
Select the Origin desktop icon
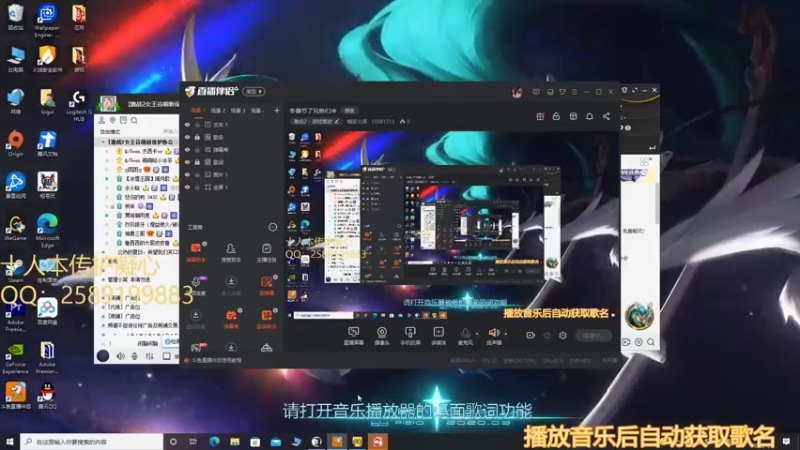click(x=16, y=143)
